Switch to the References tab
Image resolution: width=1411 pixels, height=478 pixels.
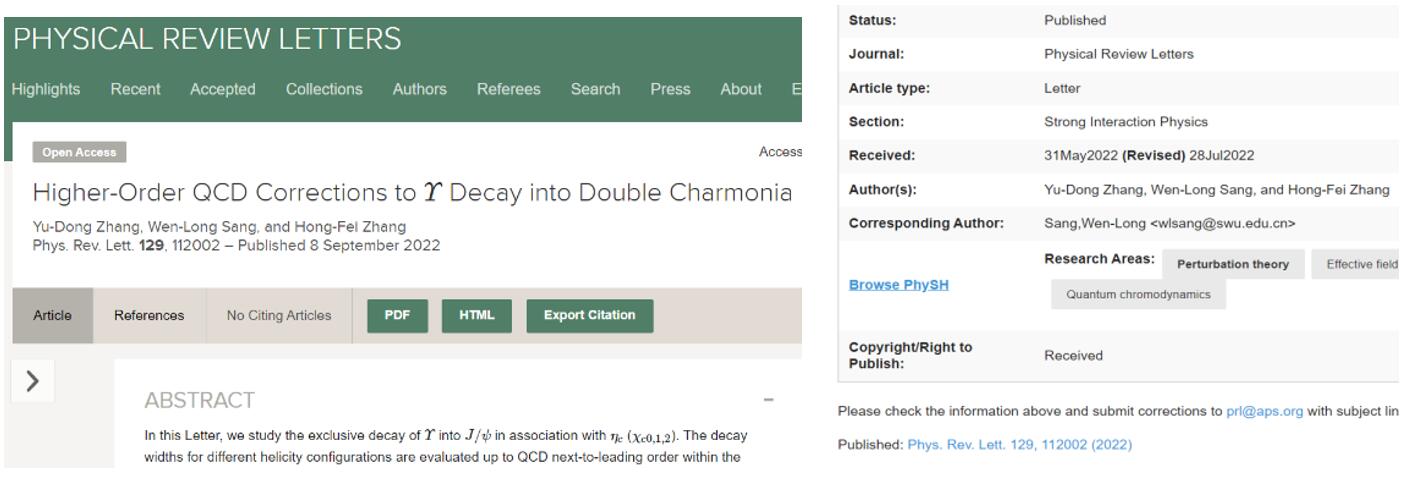(149, 316)
